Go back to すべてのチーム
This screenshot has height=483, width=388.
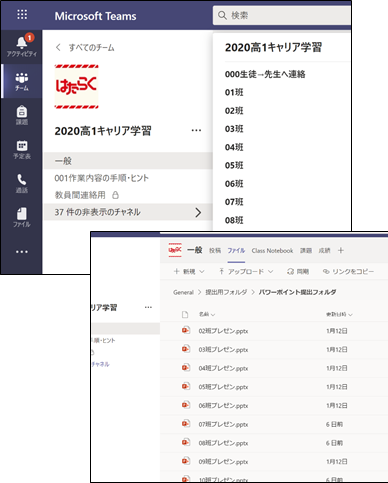pyautogui.click(x=85, y=48)
